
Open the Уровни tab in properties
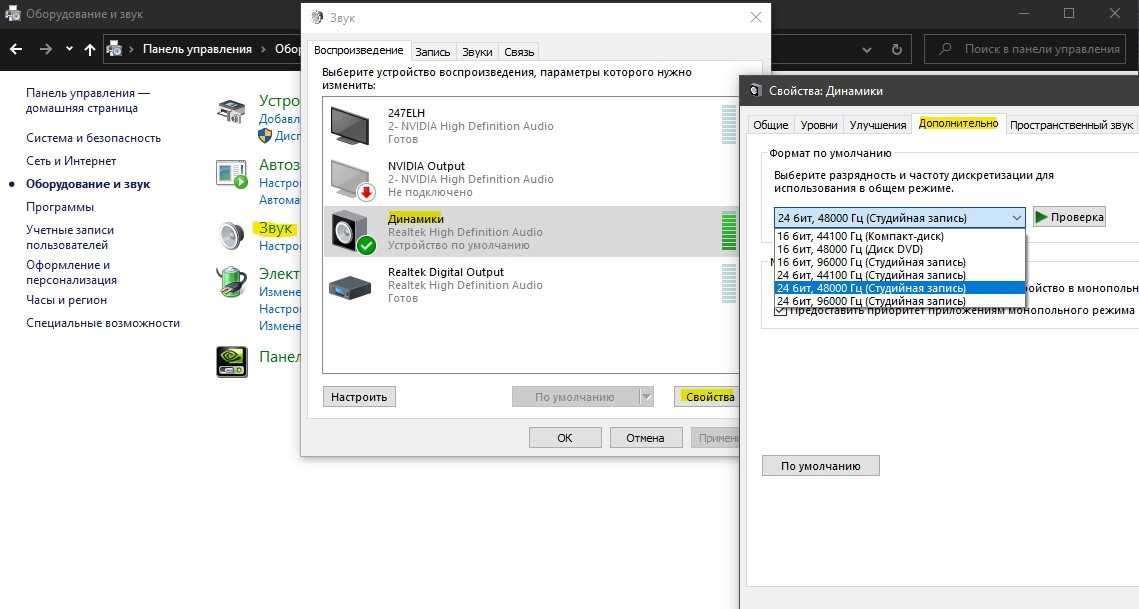coord(819,125)
